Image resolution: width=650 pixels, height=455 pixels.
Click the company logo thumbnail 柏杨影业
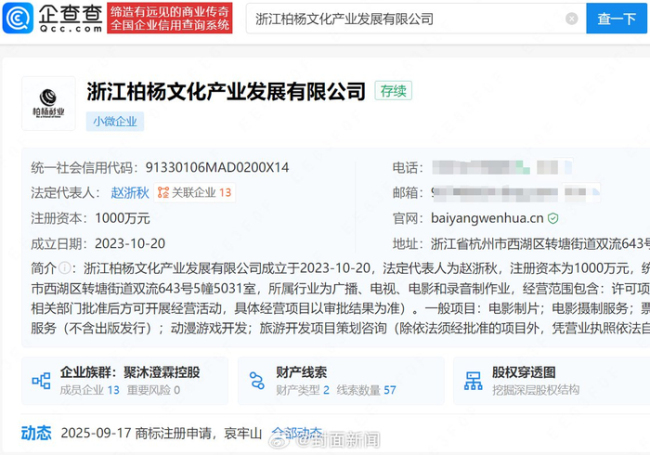[x=49, y=104]
